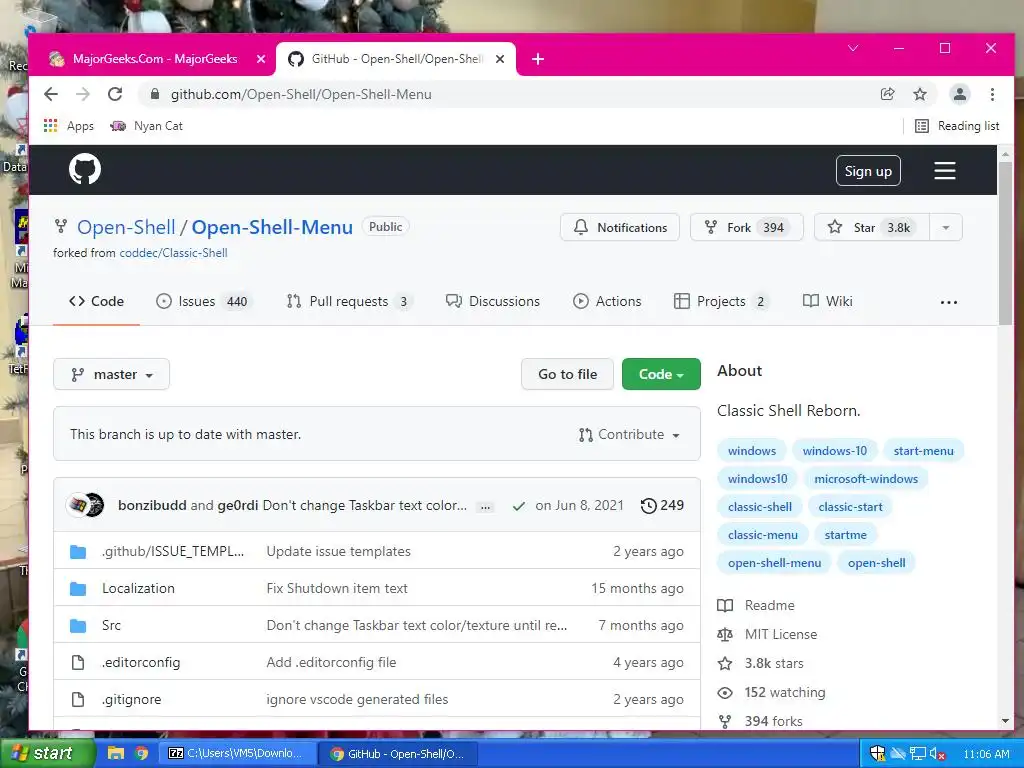Star the repository
This screenshot has width=1024, height=768.
[872, 227]
